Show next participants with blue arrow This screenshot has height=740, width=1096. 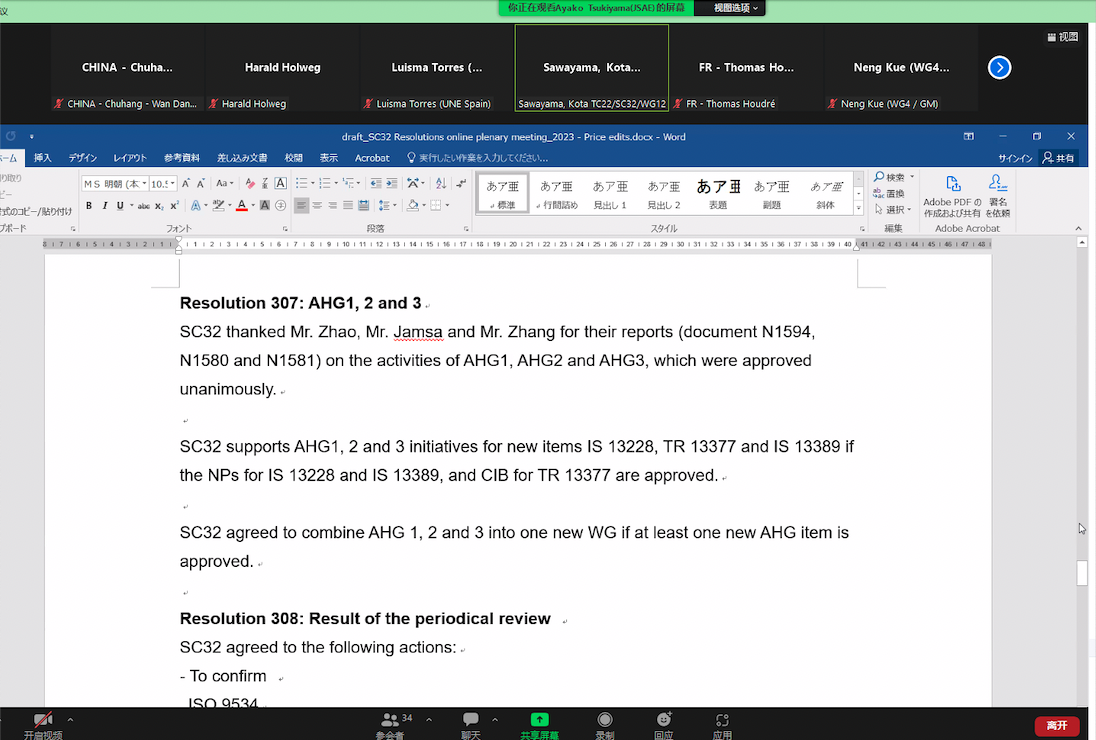coord(999,67)
